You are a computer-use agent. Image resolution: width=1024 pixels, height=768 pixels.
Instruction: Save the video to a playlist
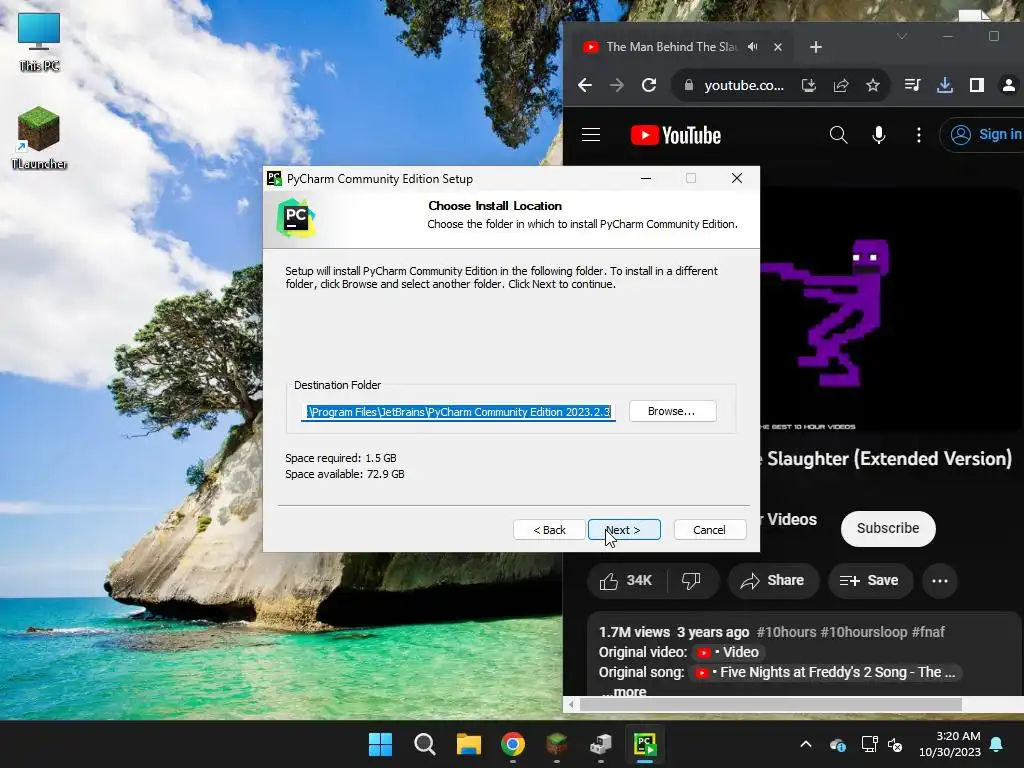click(869, 581)
